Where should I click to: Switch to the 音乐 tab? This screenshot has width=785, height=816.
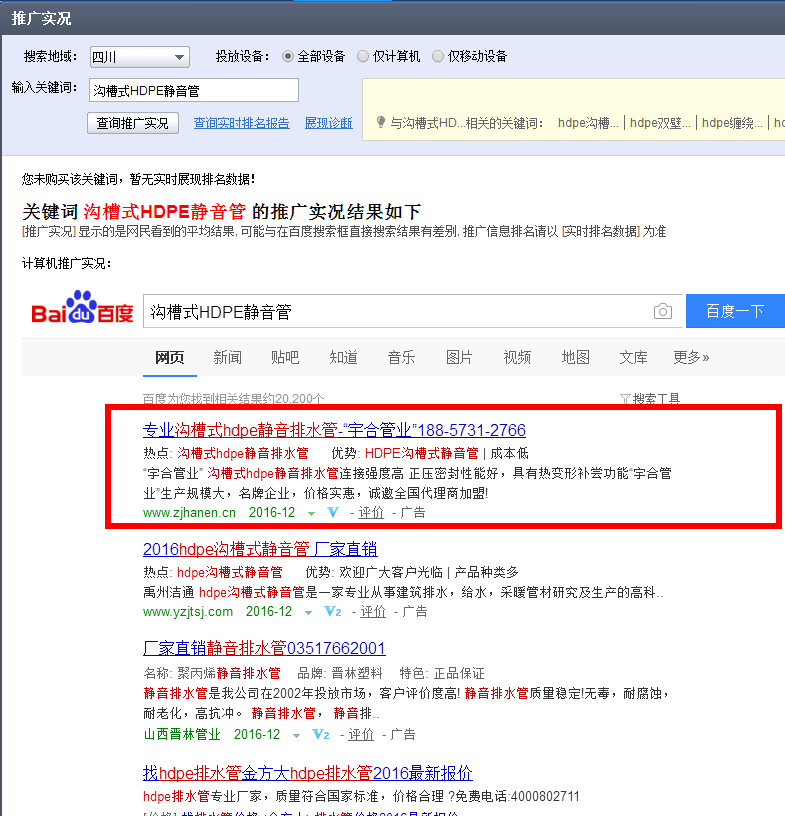(401, 357)
